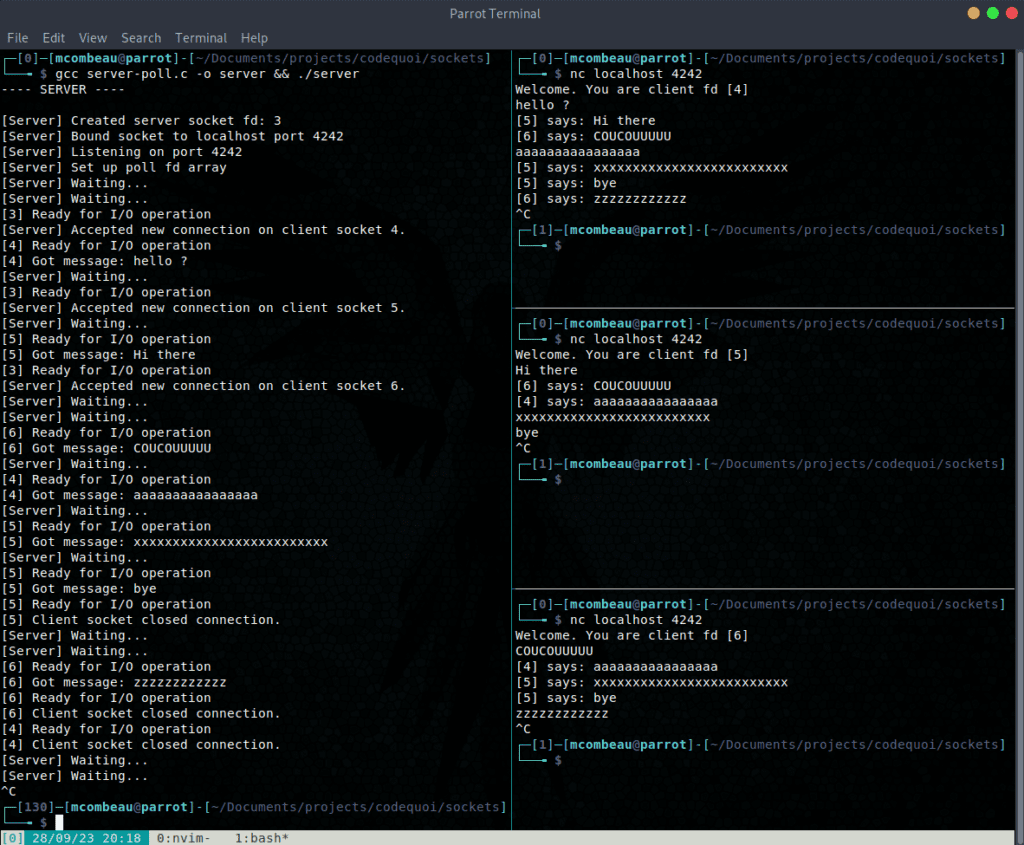The height and width of the screenshot is (845, 1024).
Task: Click '[6] Client socket closed connection.' line
Action: tap(141, 714)
